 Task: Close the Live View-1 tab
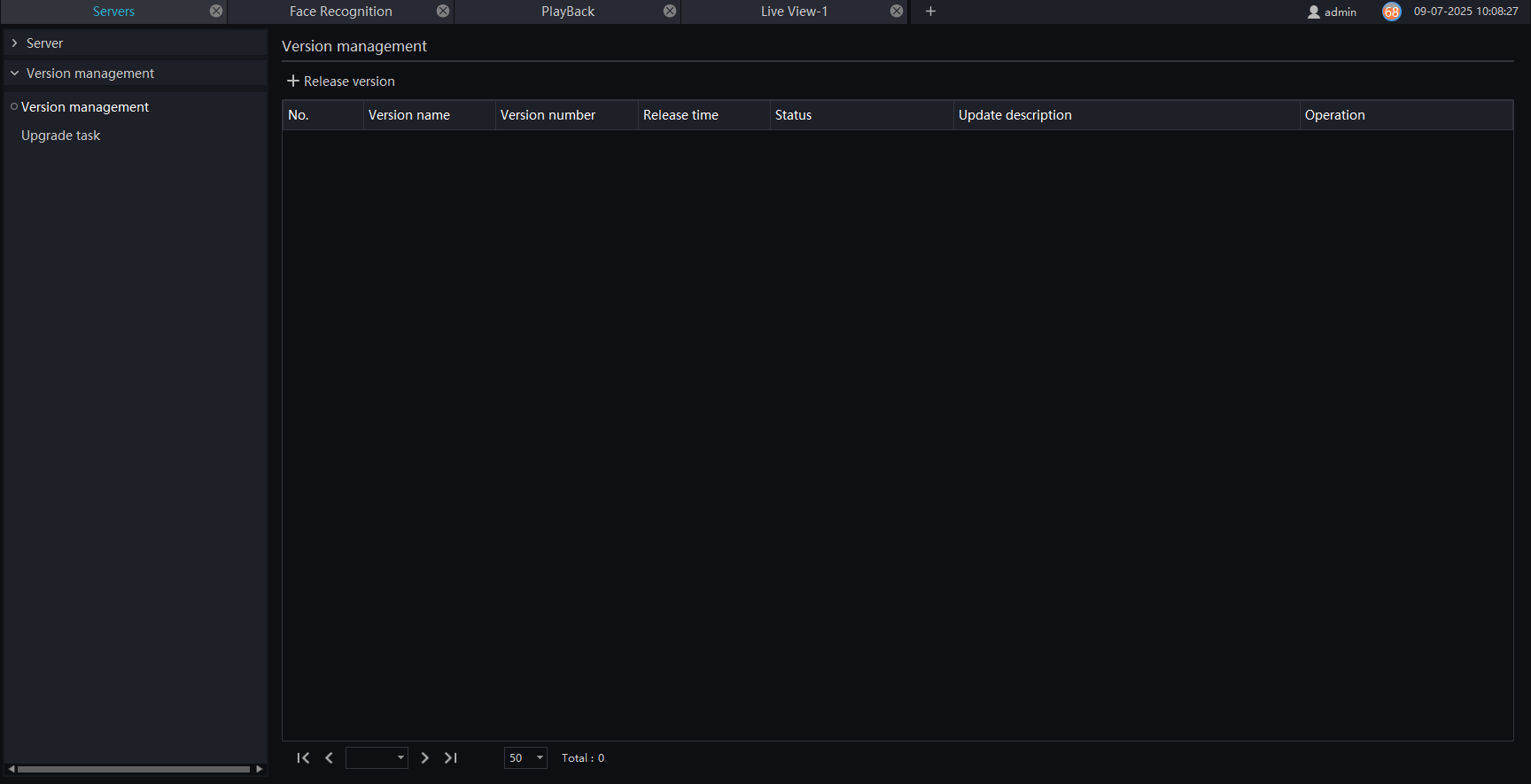click(897, 11)
